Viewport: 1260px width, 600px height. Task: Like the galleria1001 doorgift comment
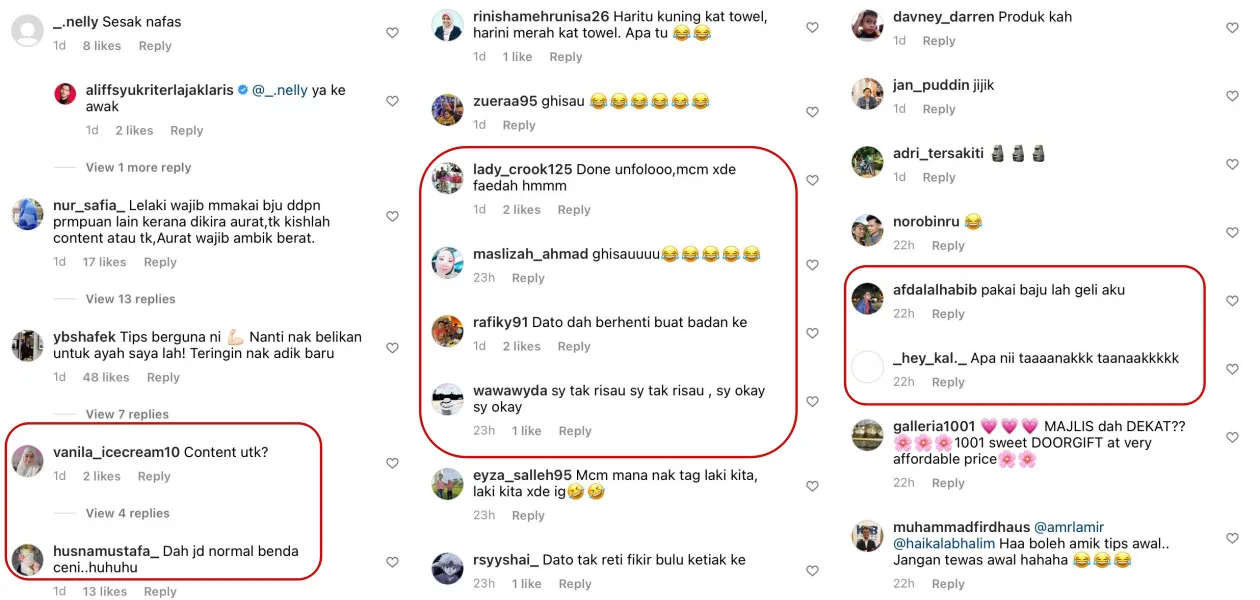pyautogui.click(x=1232, y=438)
